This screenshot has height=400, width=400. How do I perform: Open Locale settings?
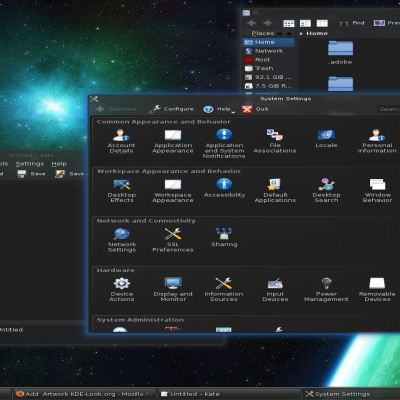click(x=326, y=139)
